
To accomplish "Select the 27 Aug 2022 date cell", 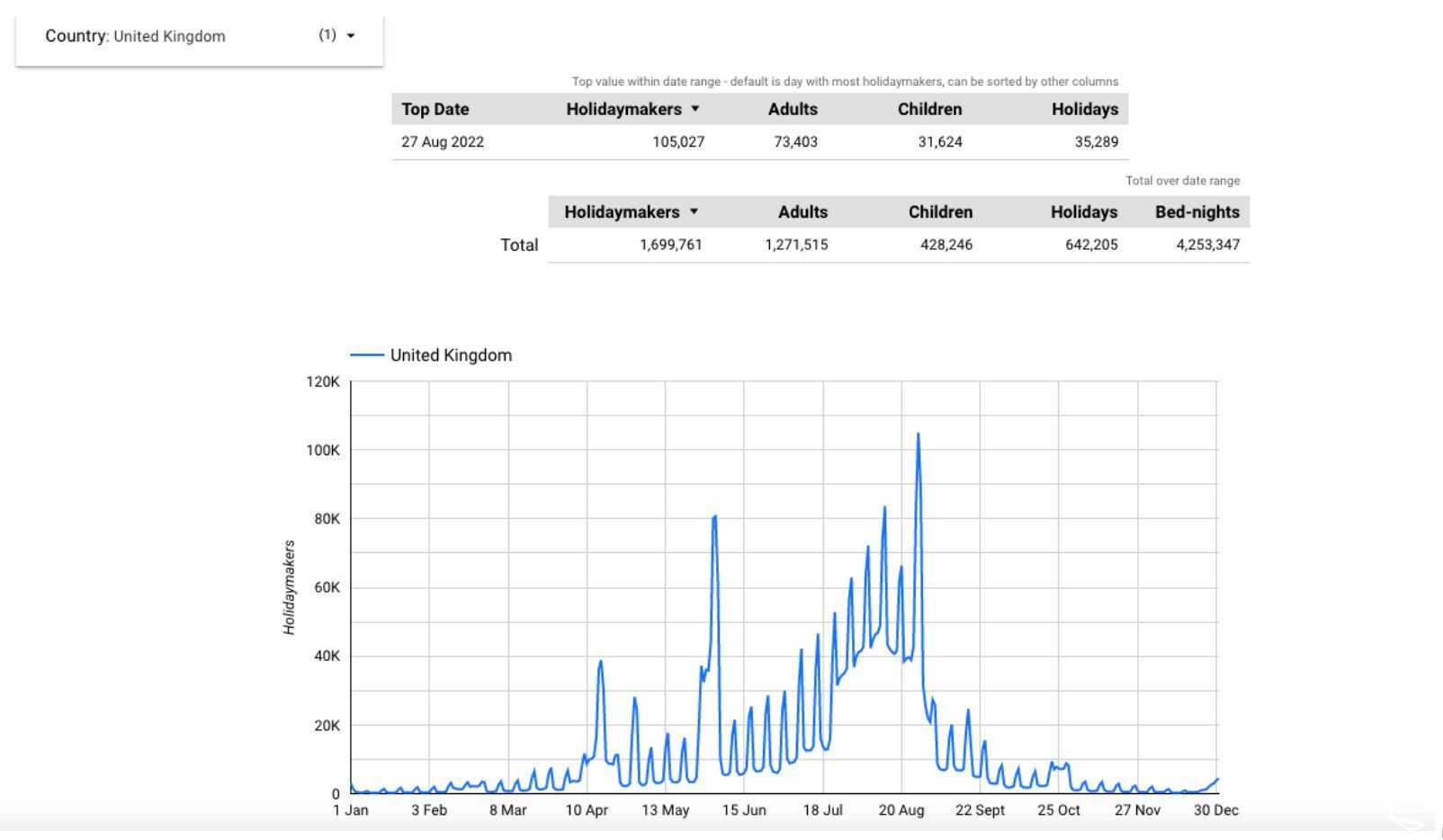I will [443, 142].
